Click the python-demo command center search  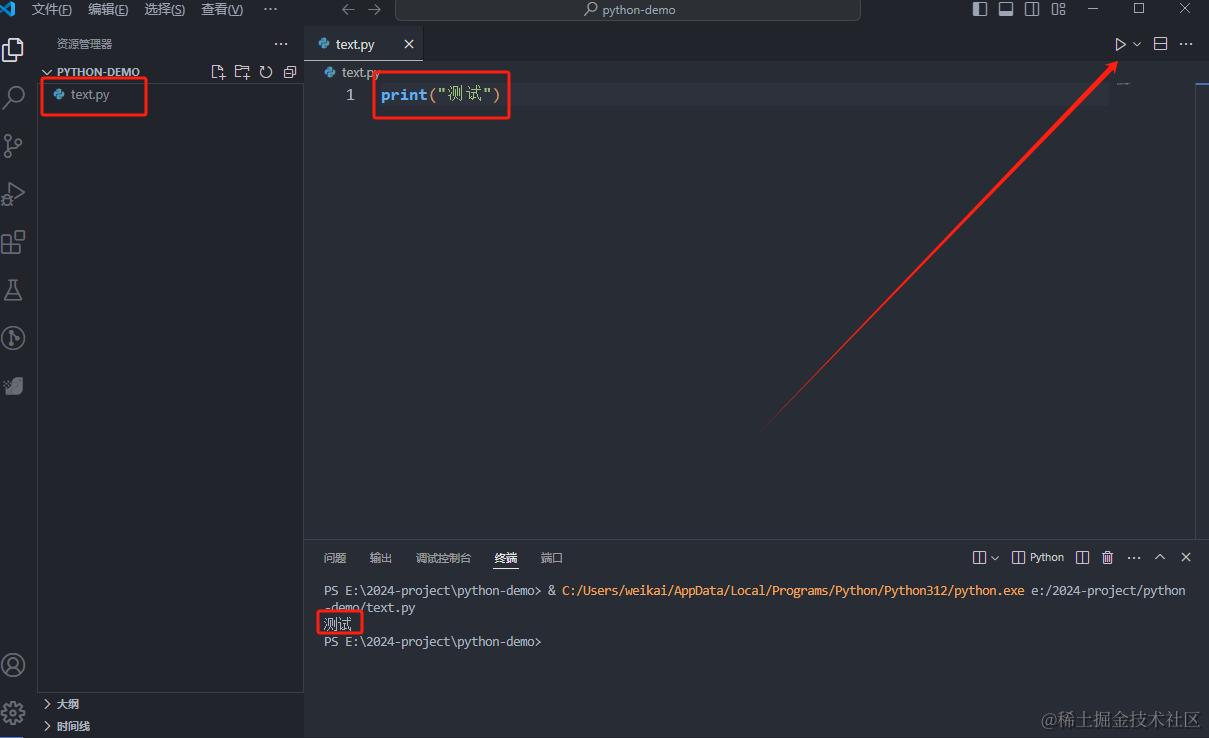tap(628, 10)
